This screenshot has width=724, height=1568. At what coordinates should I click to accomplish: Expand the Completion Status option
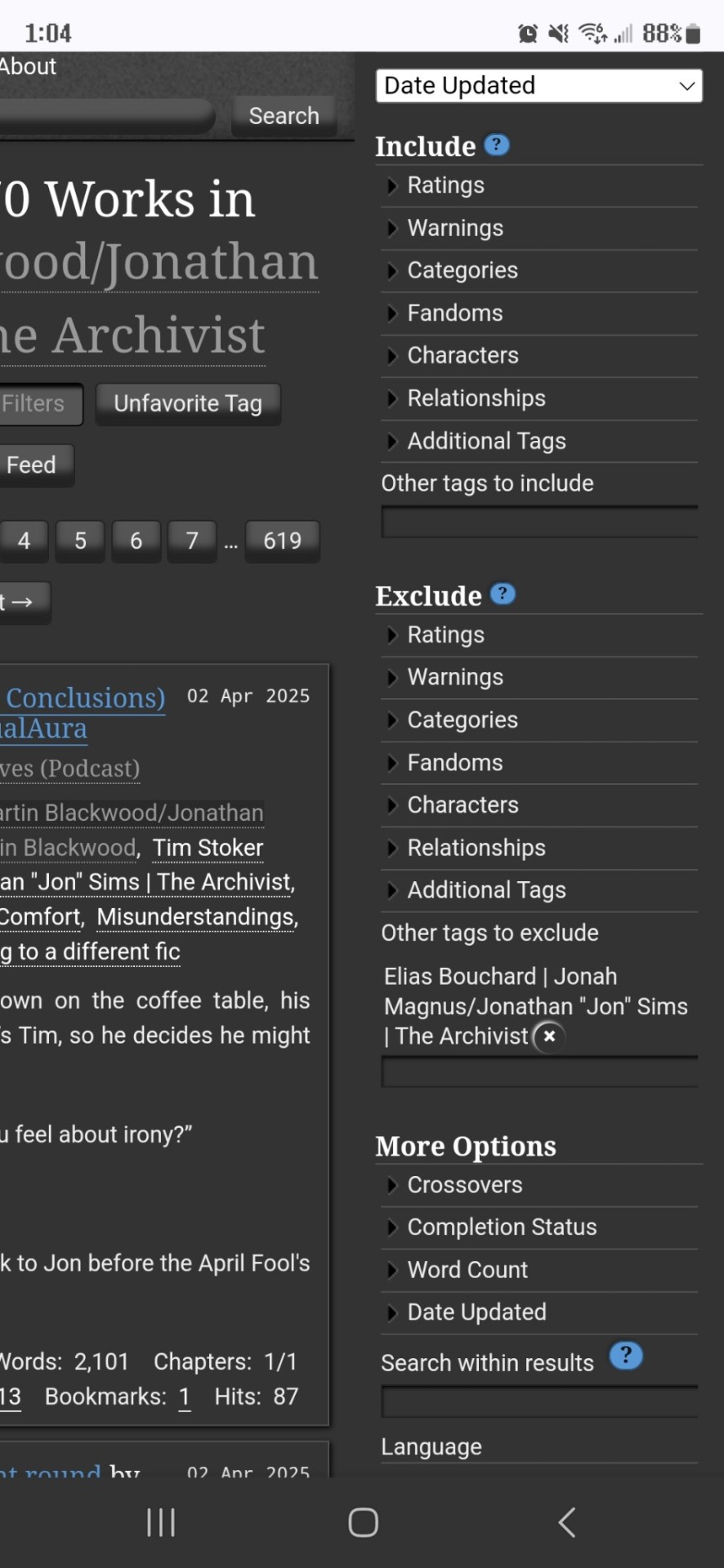pyautogui.click(x=539, y=1227)
